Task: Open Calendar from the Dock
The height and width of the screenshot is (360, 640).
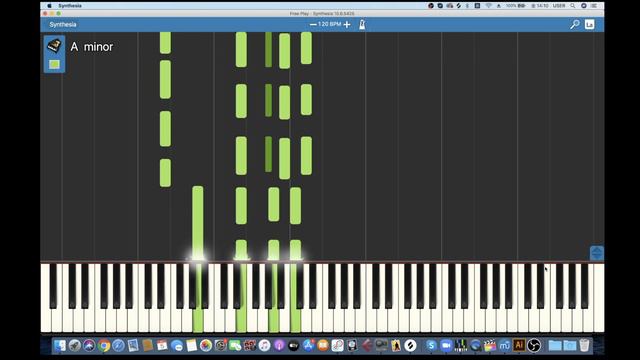Action: 162,346
